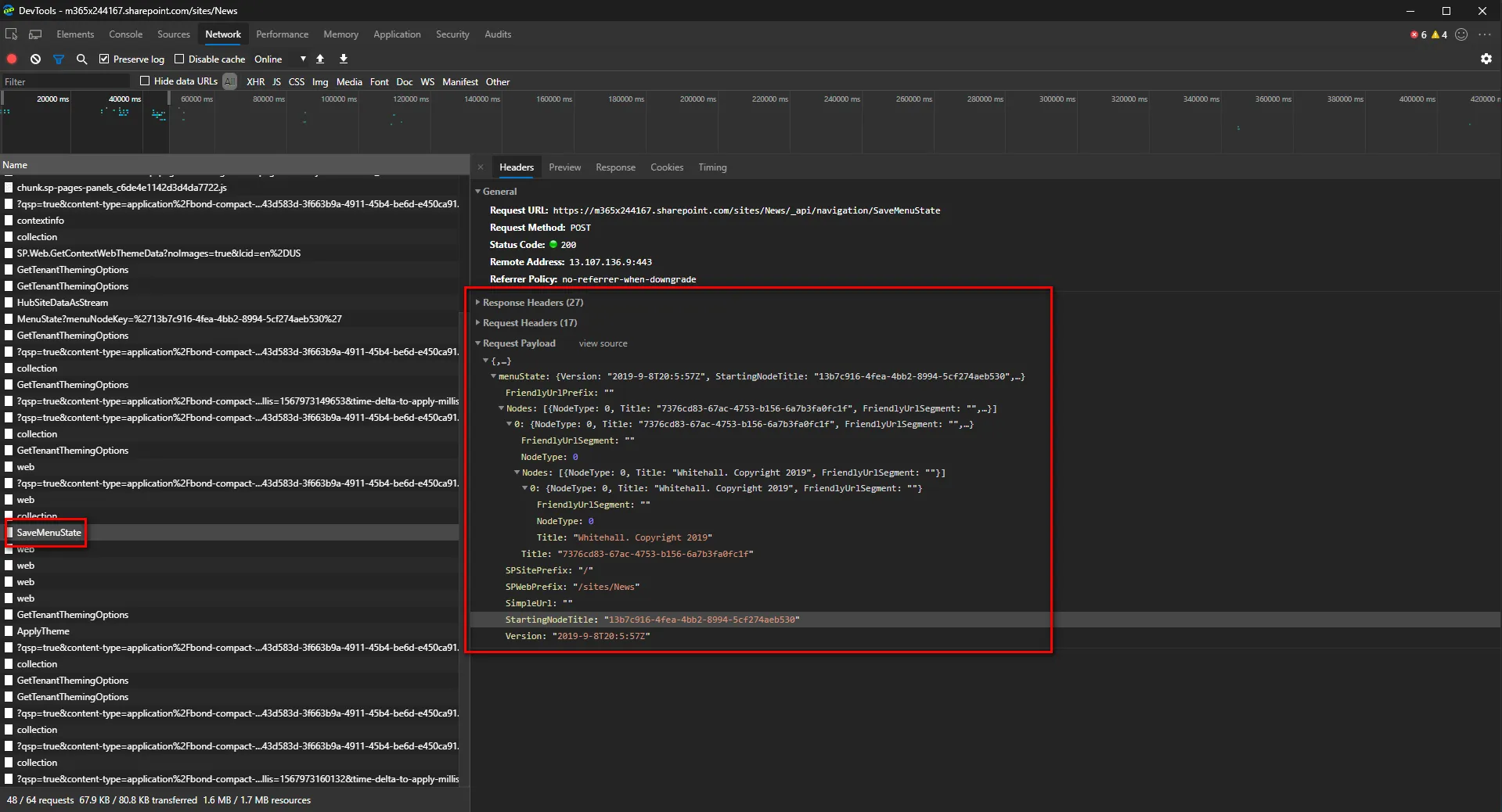Open network search magnifier
The width and height of the screenshot is (1502, 812).
coord(81,59)
